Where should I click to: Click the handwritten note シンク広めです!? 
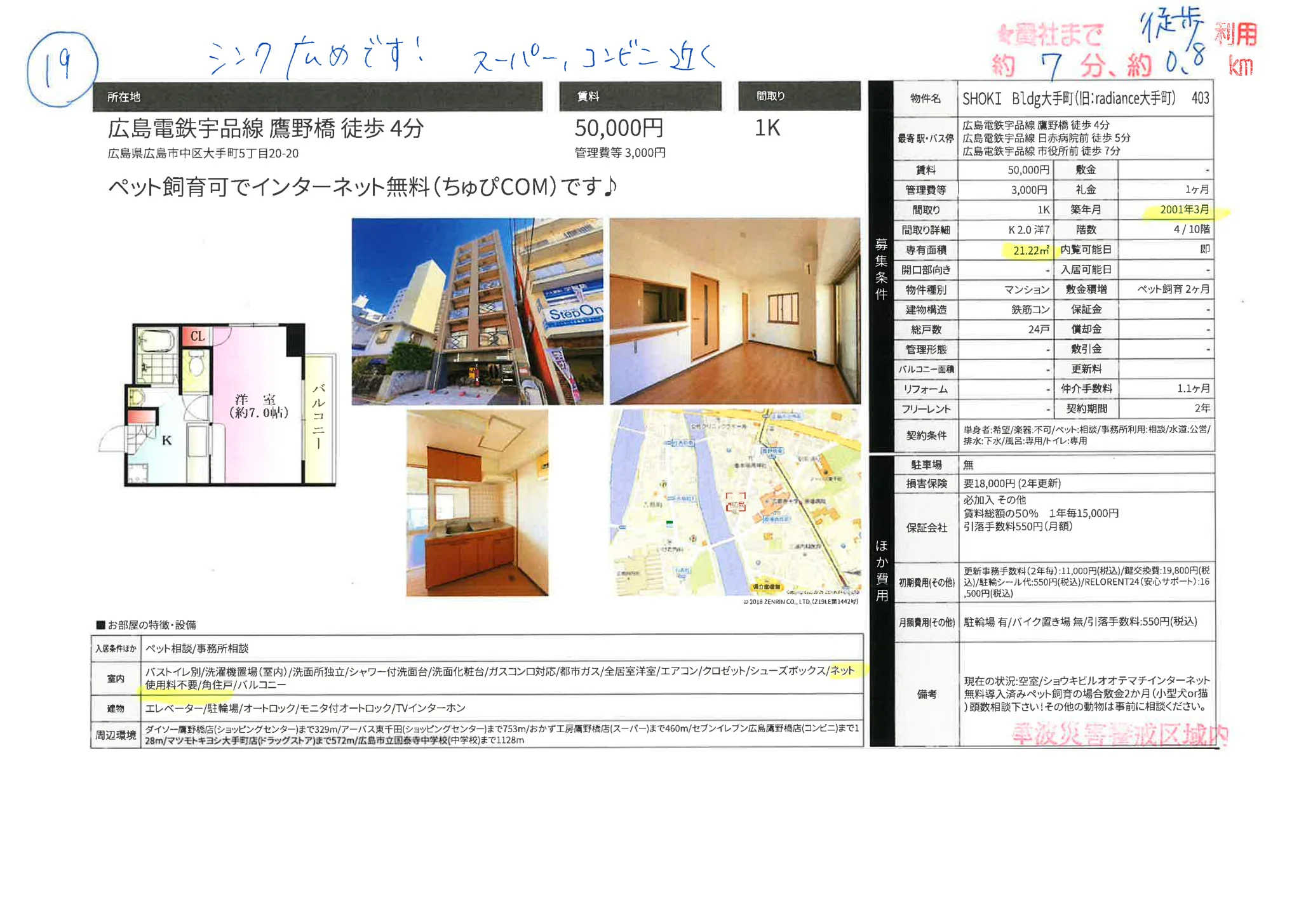click(316, 57)
